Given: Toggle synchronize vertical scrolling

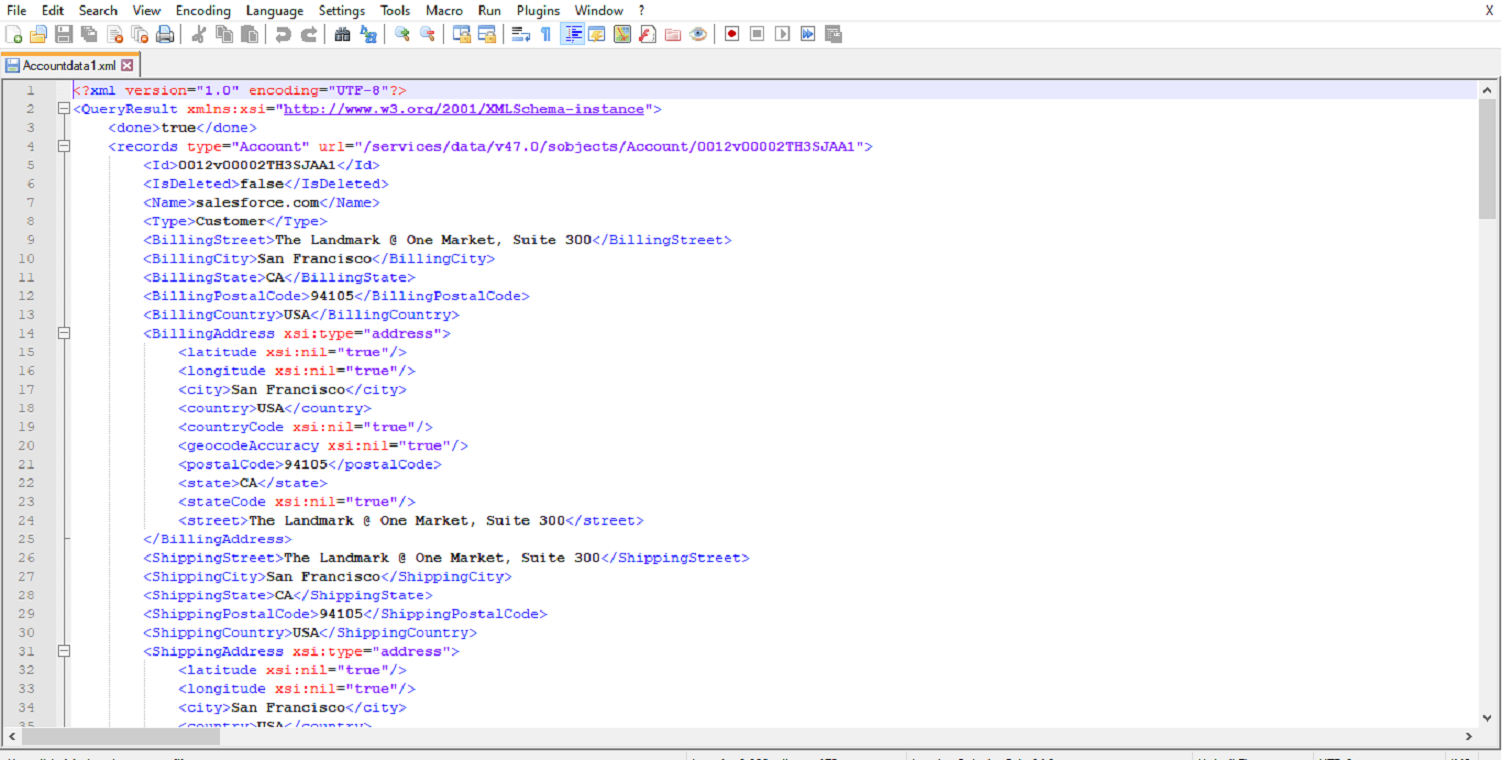Looking at the screenshot, I should [462, 34].
